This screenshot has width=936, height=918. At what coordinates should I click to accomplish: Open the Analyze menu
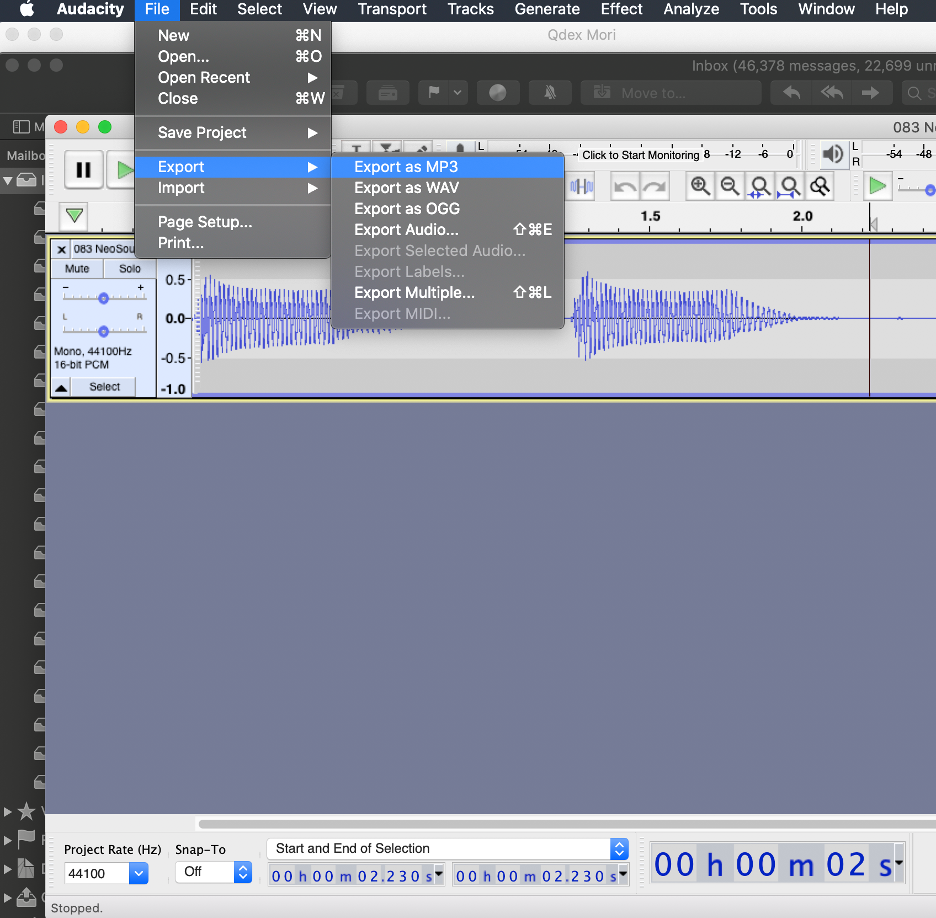(691, 9)
